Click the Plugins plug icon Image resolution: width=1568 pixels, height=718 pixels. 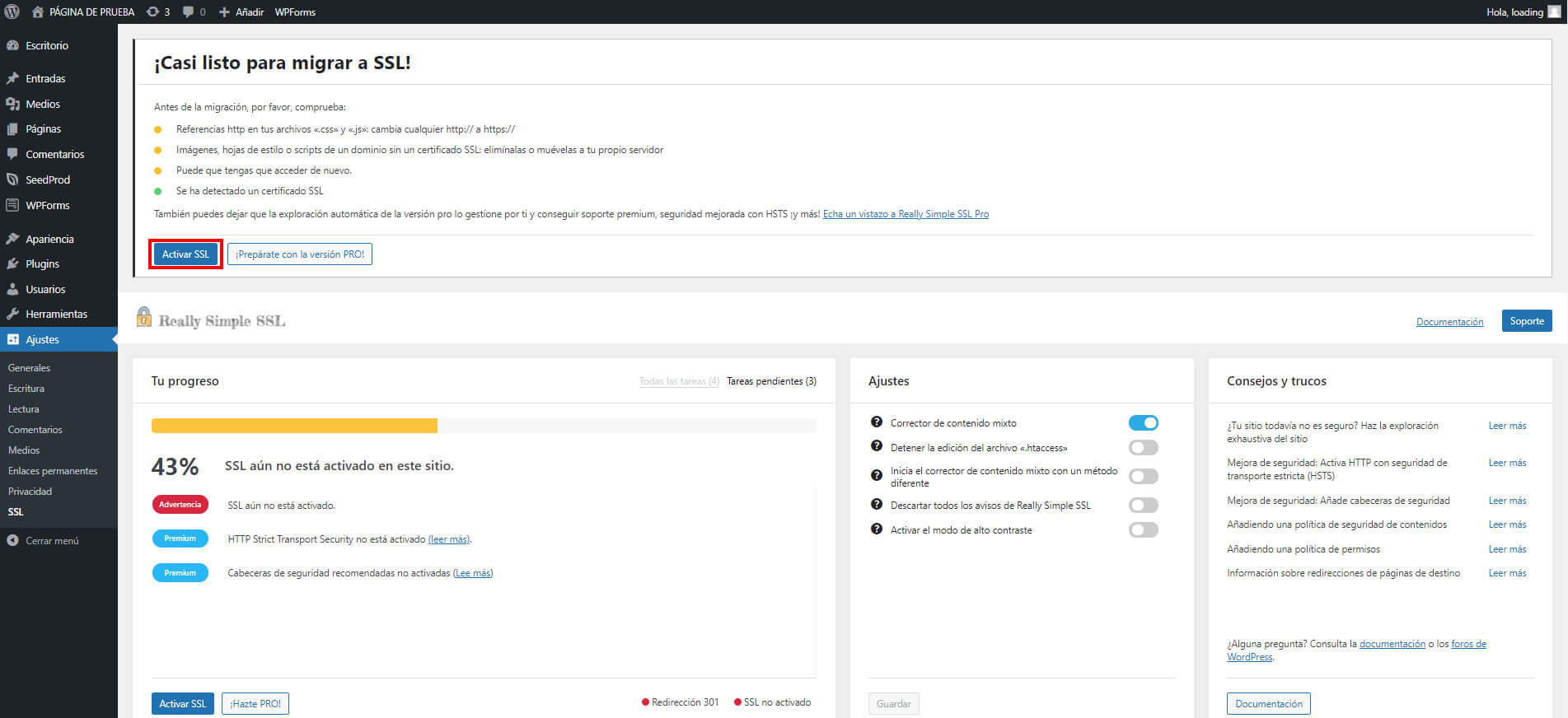point(12,263)
